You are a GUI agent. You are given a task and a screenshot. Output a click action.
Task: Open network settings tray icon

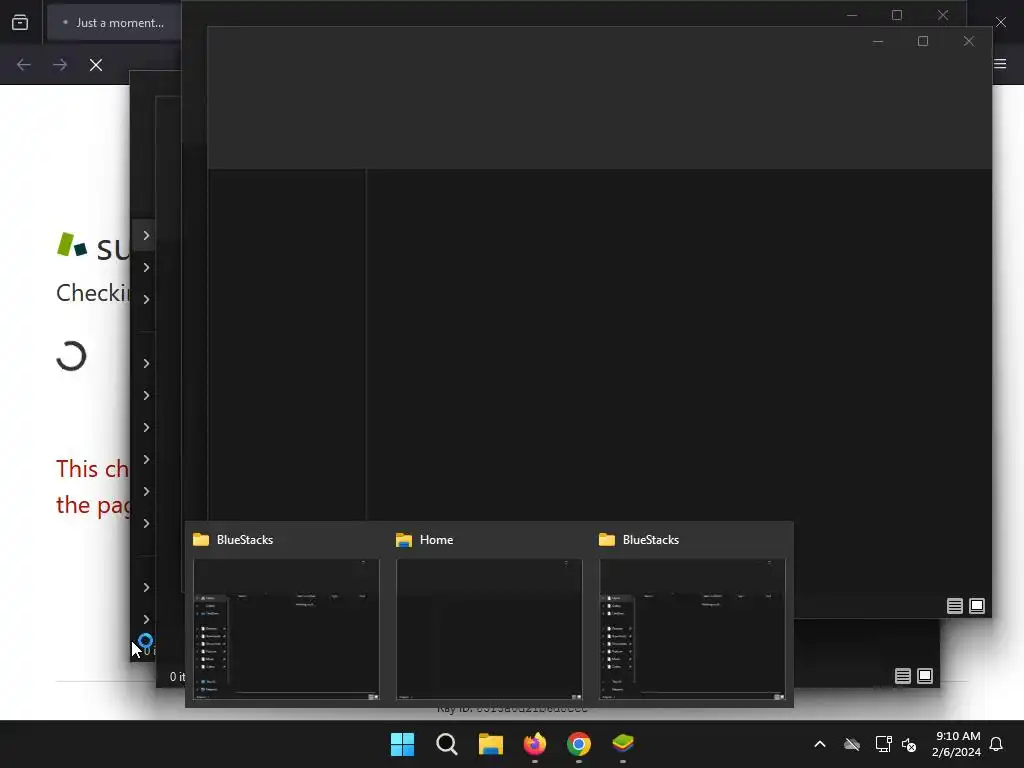(x=883, y=744)
